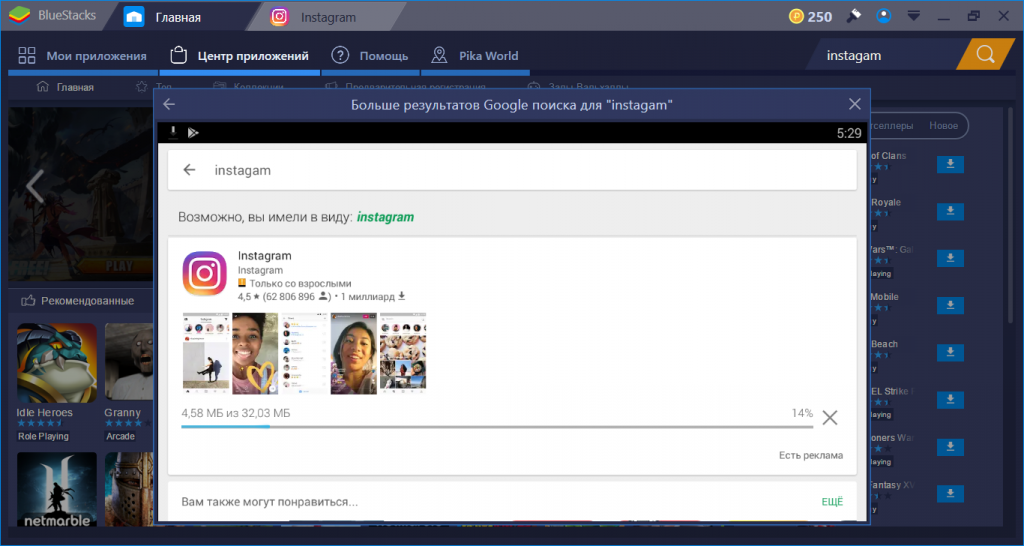Open the Pika World tab
The image size is (1024, 546).
[475, 56]
